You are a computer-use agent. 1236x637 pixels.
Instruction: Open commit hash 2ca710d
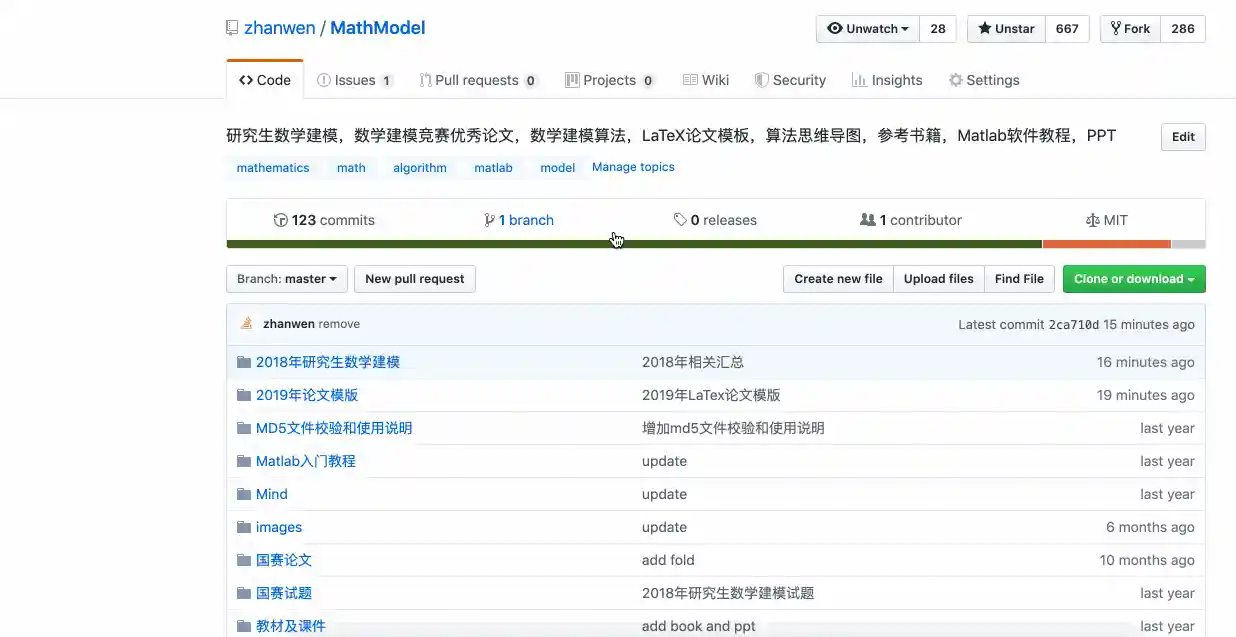pos(1073,324)
